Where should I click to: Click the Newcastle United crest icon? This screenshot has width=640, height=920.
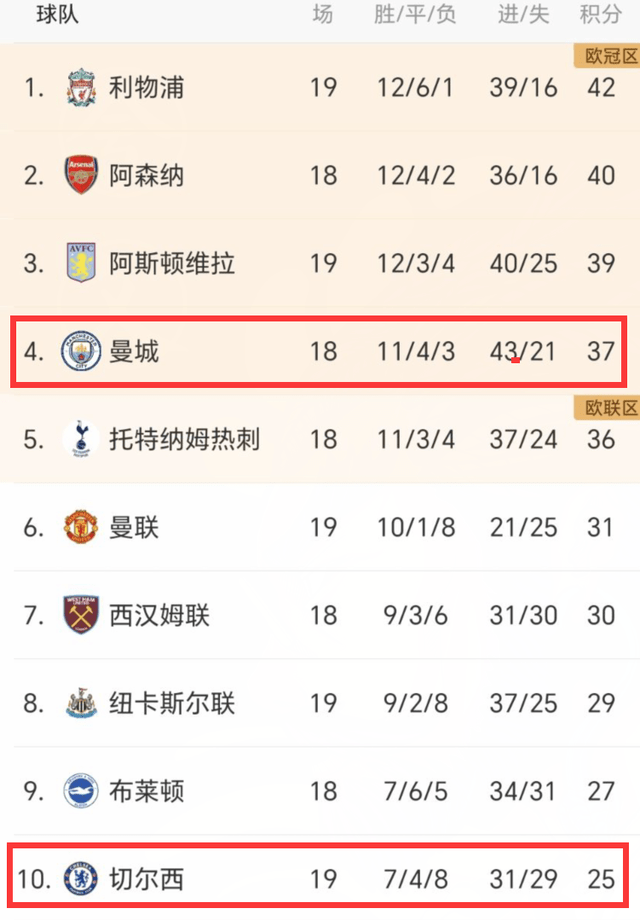(80, 703)
